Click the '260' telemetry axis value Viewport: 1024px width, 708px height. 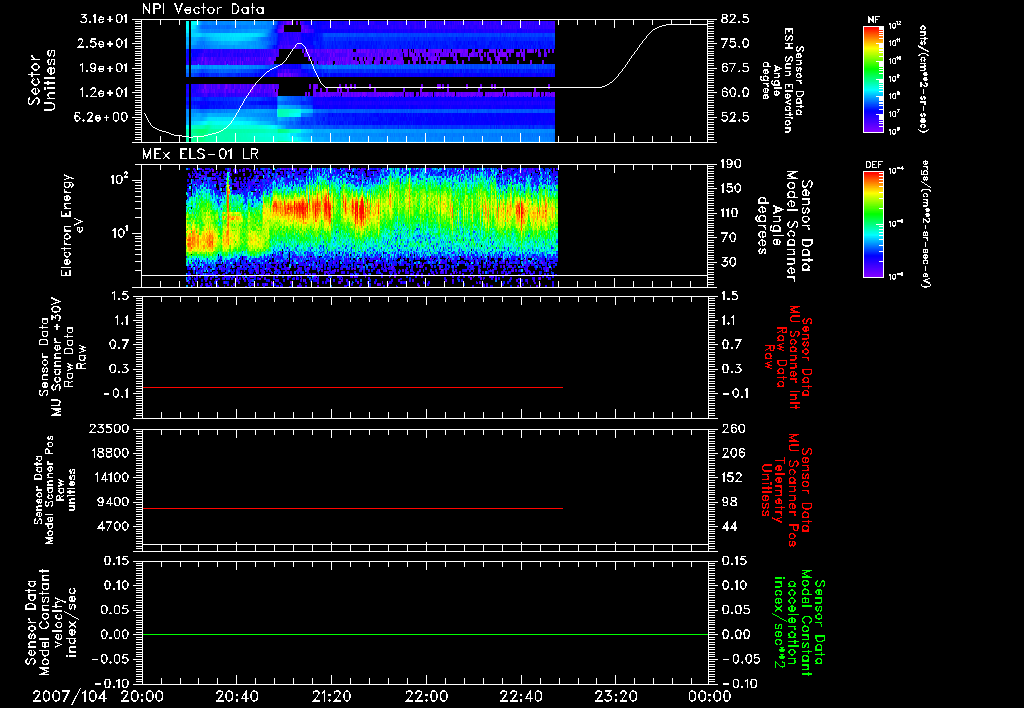coord(731,428)
